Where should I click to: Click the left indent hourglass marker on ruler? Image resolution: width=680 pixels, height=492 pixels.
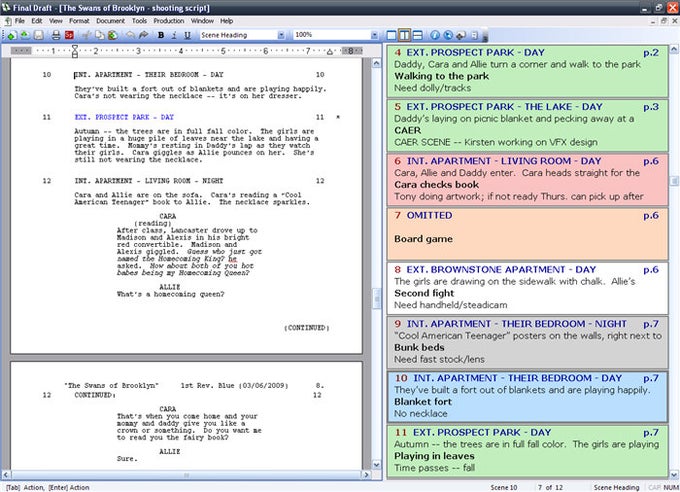coord(75,51)
